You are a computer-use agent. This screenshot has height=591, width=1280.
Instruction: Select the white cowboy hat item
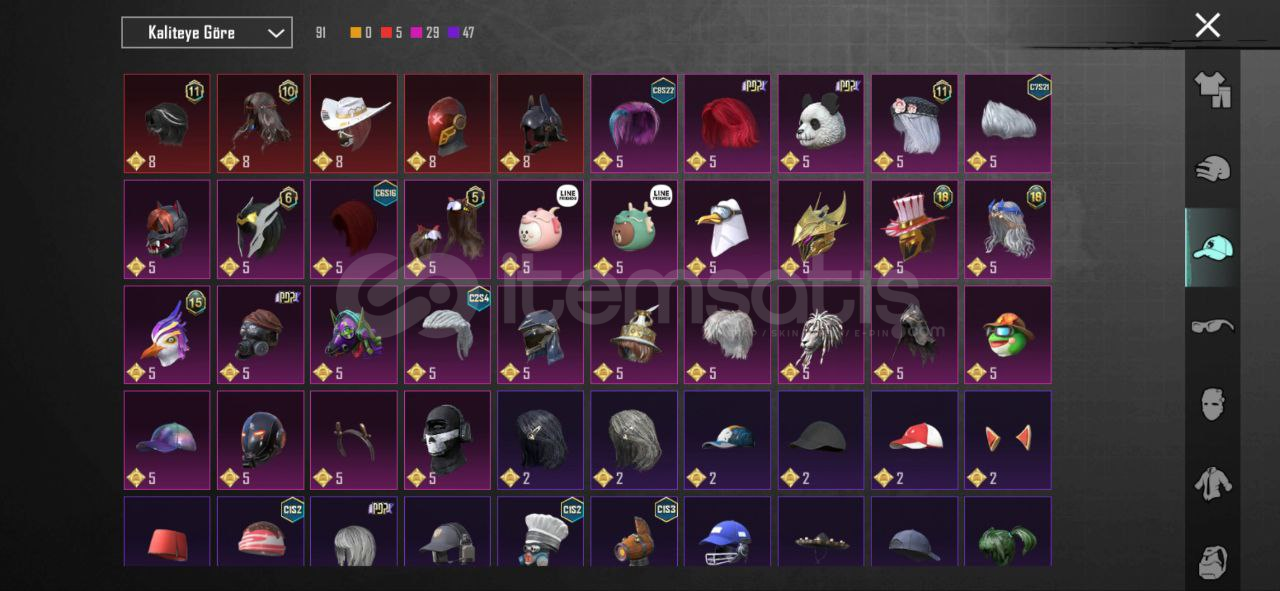(x=354, y=123)
